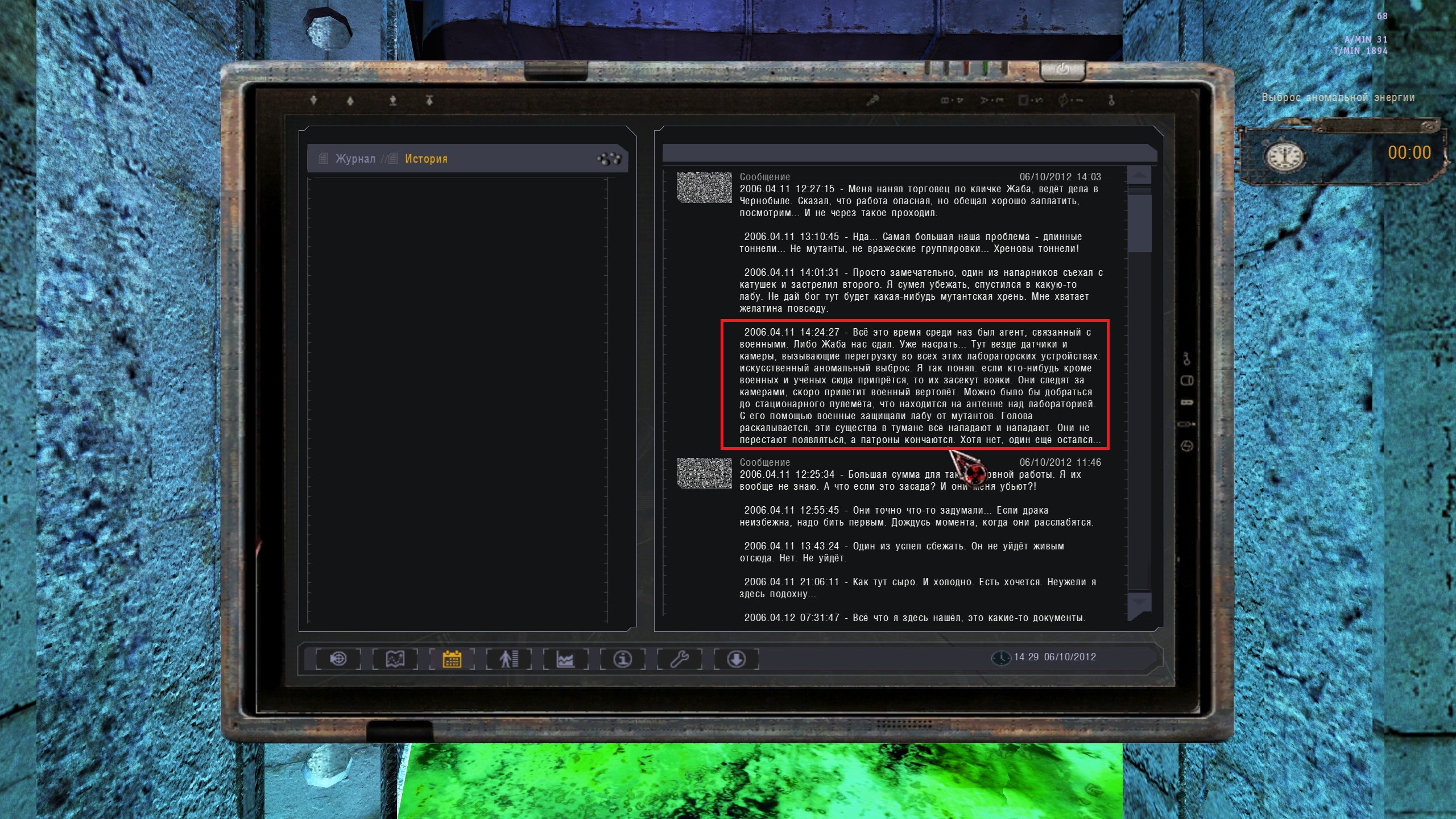The image size is (1456, 819).
Task: Open the stalker ranking figure icon
Action: (509, 659)
